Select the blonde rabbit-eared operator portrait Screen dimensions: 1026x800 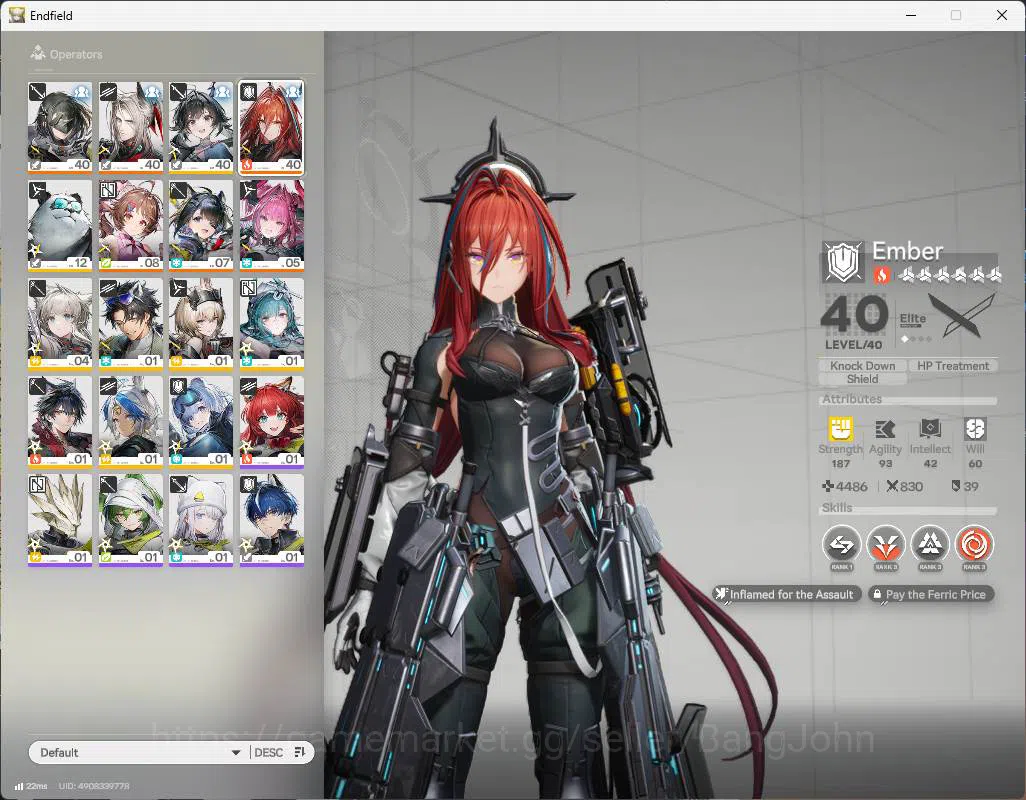click(201, 324)
